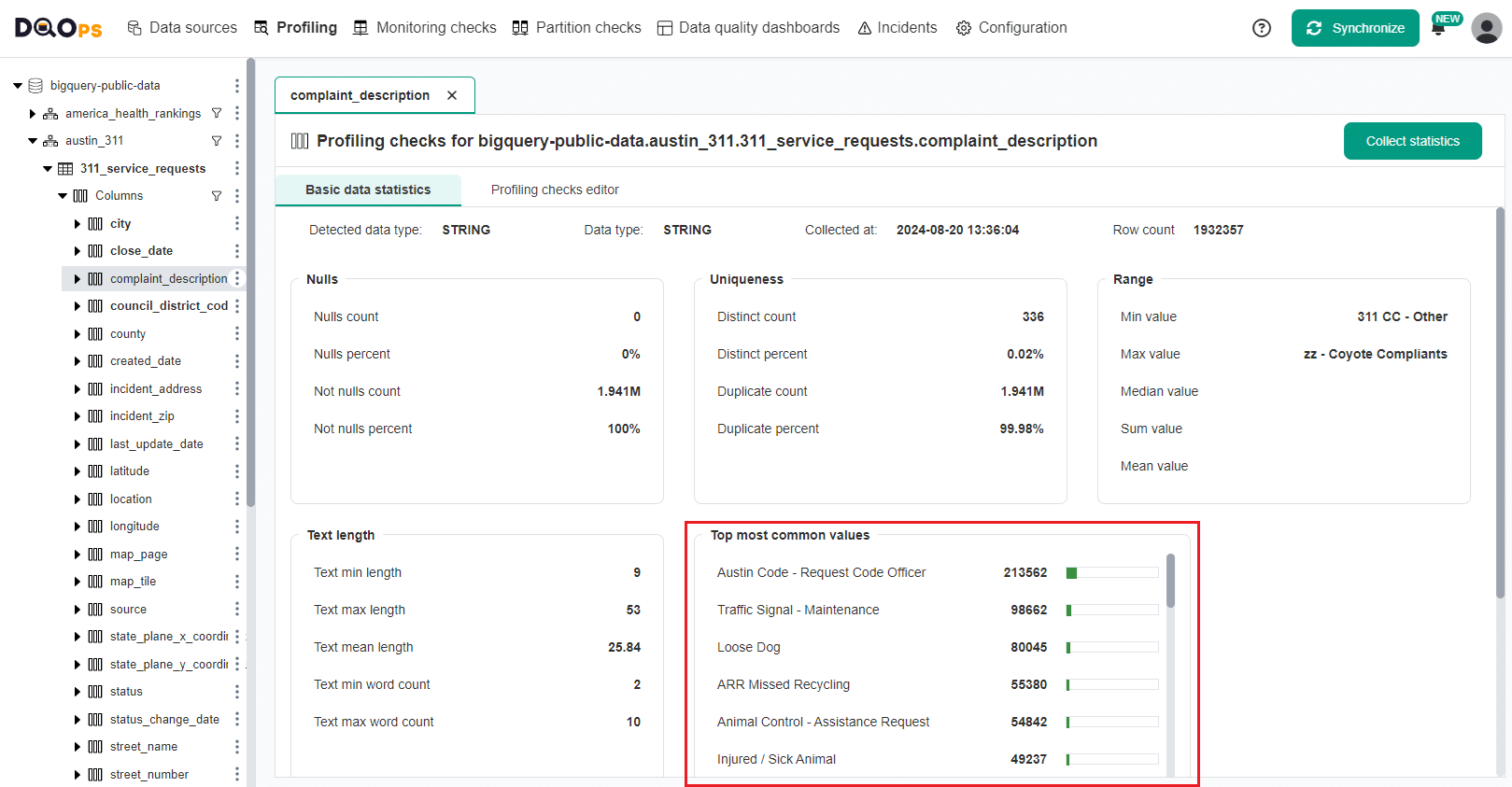Click the ARR Missed Recycling value row
Screen dimensions: 1512x787
938,685
